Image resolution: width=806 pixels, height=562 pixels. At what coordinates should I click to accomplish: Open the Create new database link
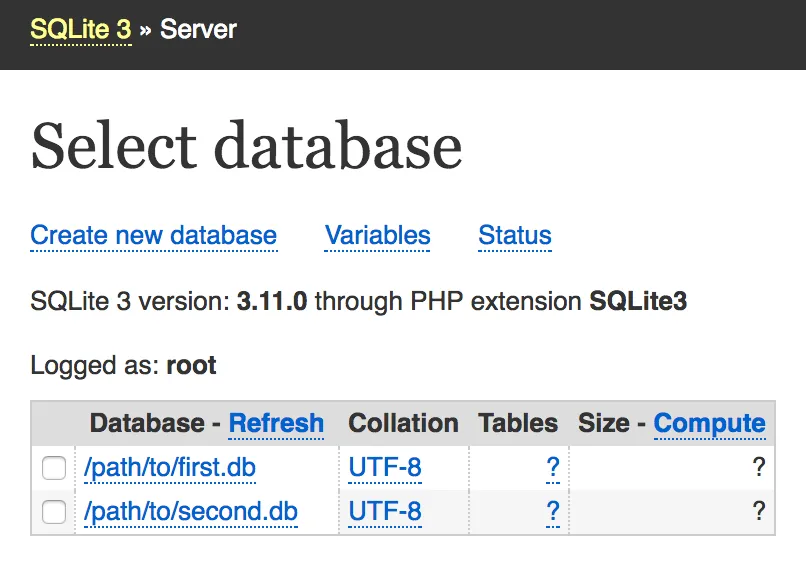point(153,236)
